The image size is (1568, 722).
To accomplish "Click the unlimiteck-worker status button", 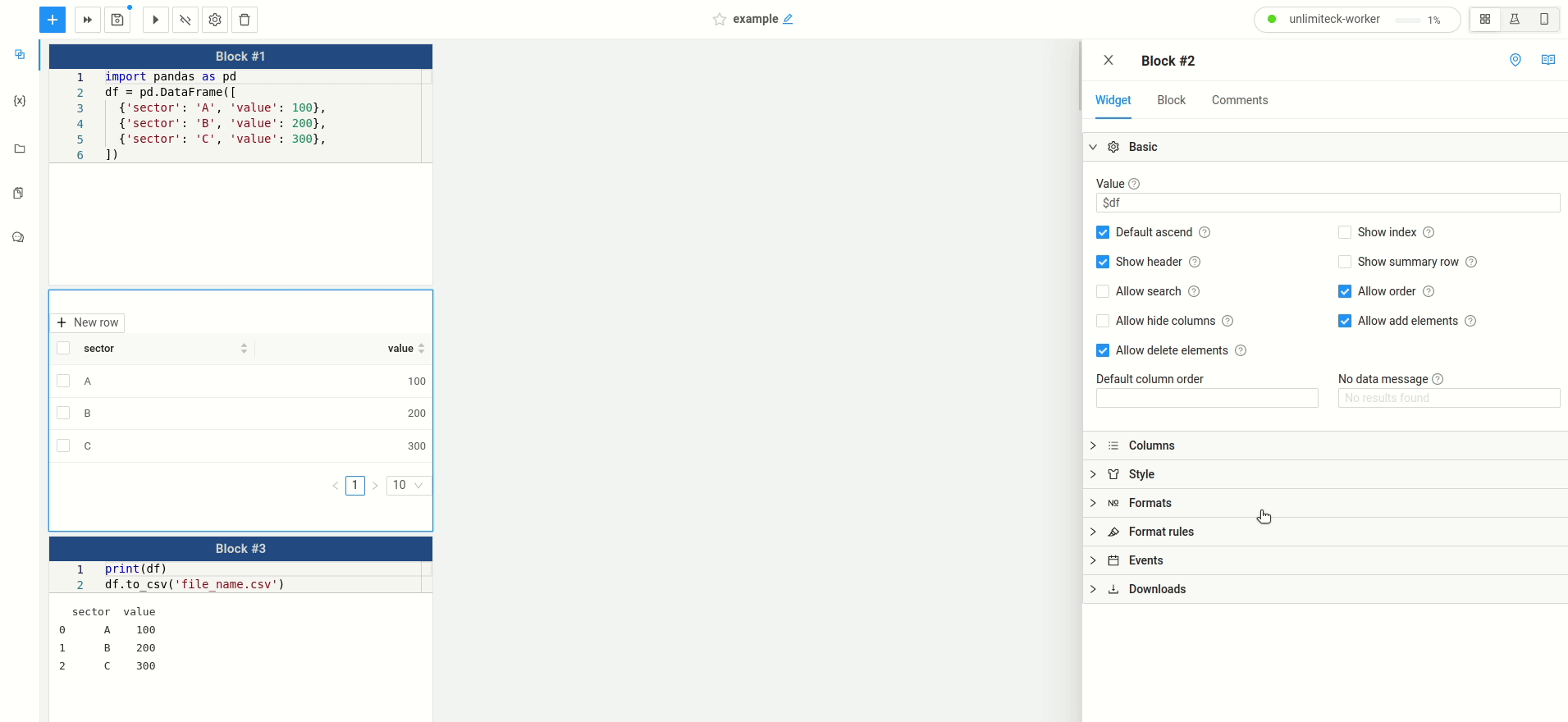I will pyautogui.click(x=1357, y=20).
